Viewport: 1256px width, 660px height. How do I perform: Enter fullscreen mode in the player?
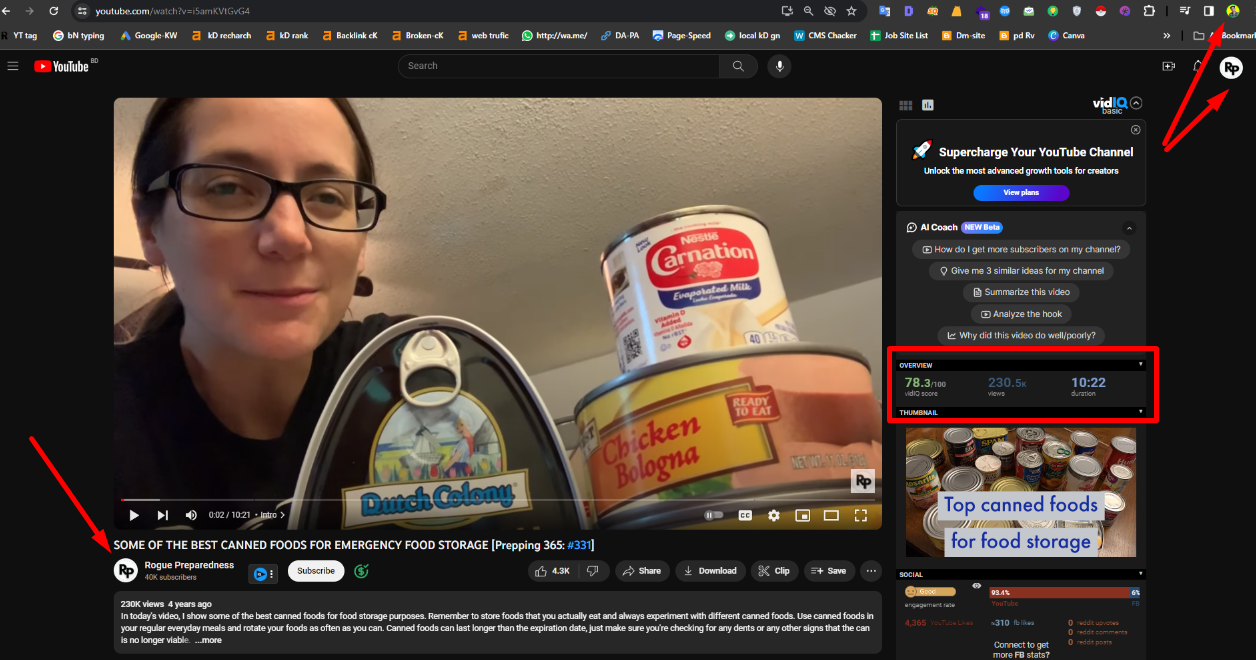click(x=860, y=515)
